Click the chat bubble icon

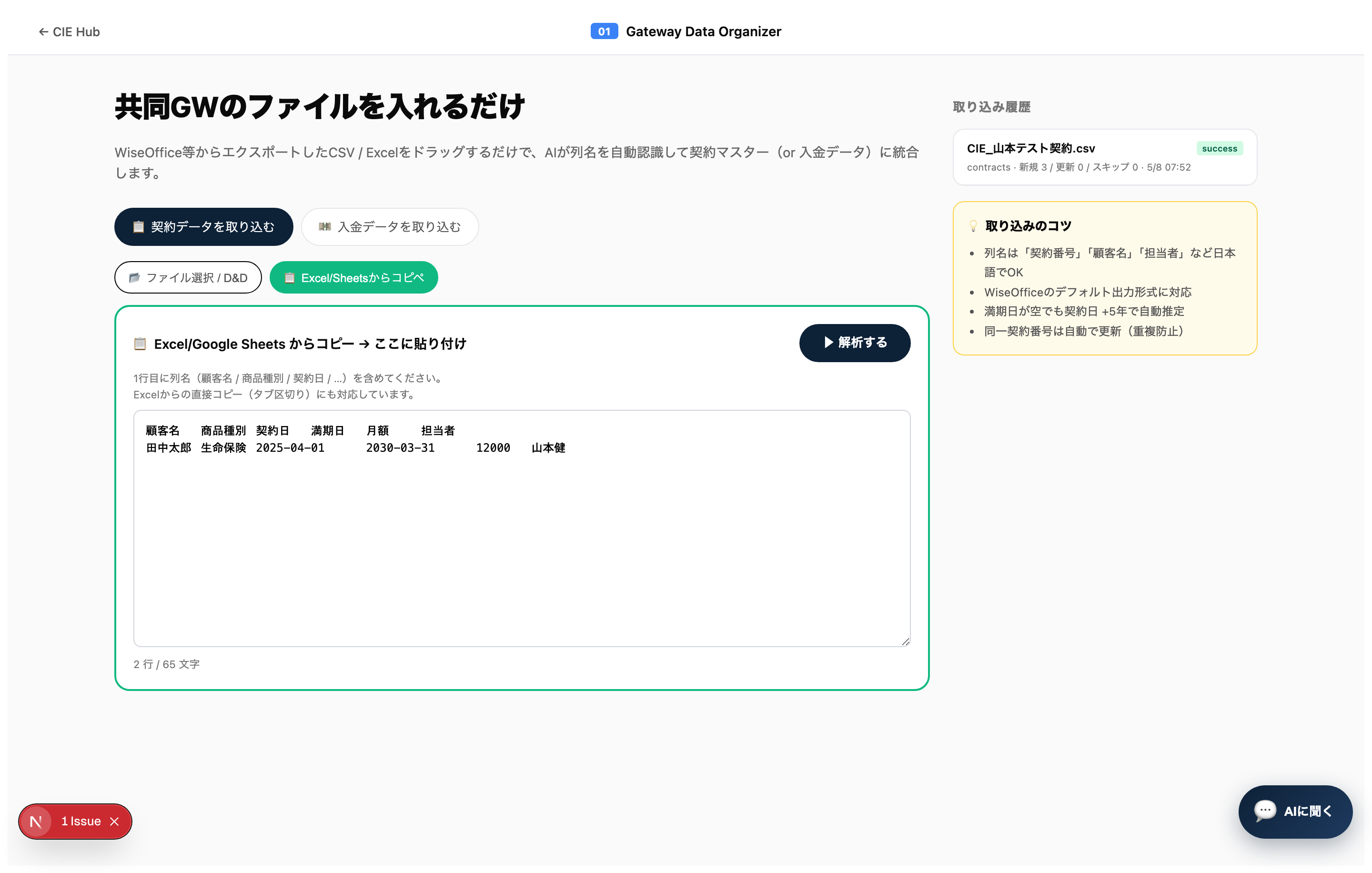tap(1265, 811)
